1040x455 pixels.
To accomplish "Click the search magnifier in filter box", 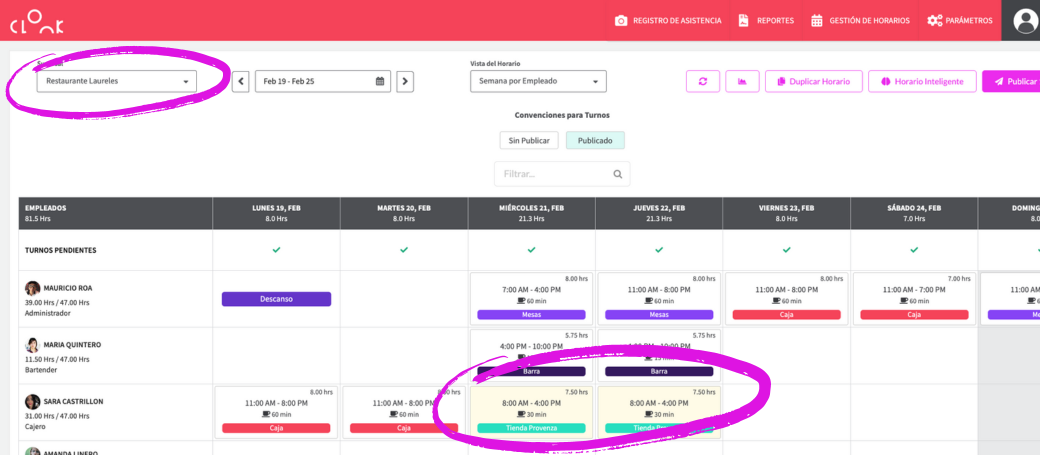I will point(618,174).
